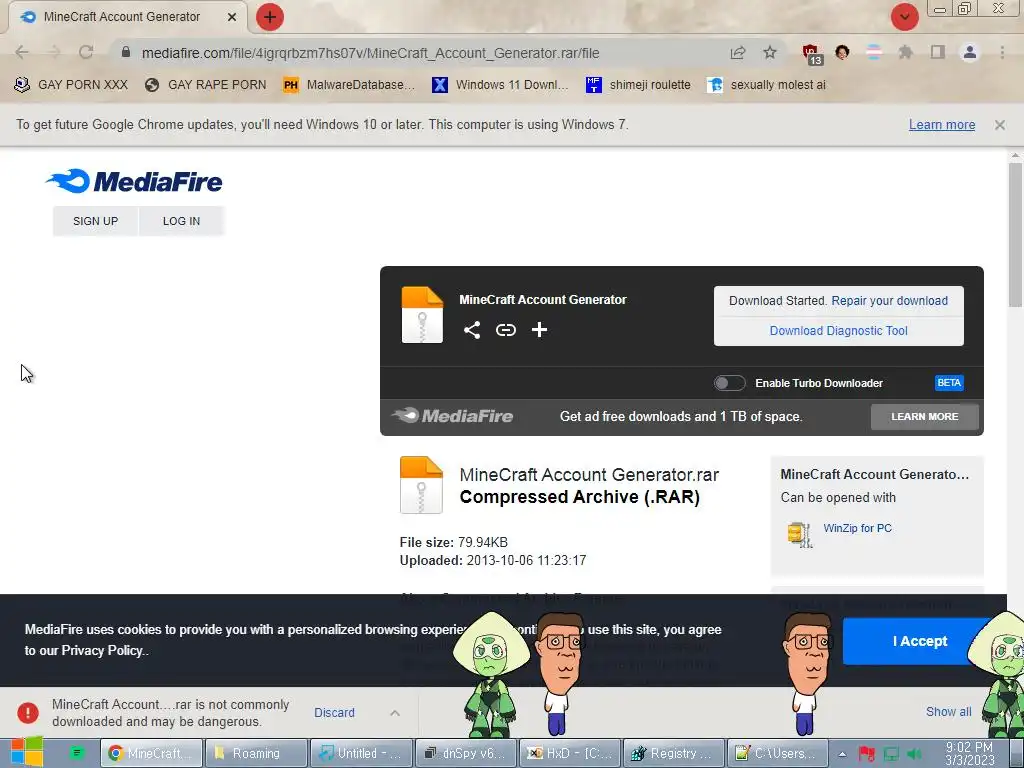
Task: Click the WinZip for PC link
Action: 857,528
